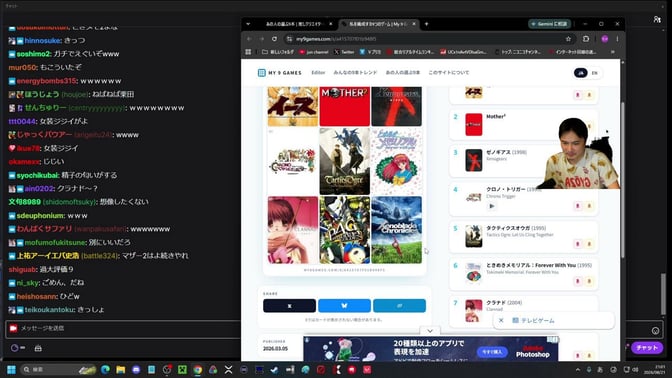Select the Tactics Ogre cover in the grid
672x378 pixels.
point(345,161)
